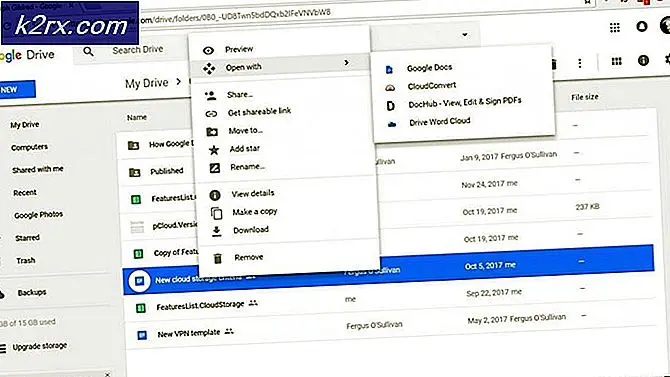Click the blue NEW button
This screenshot has height=377, width=670.
(17, 90)
